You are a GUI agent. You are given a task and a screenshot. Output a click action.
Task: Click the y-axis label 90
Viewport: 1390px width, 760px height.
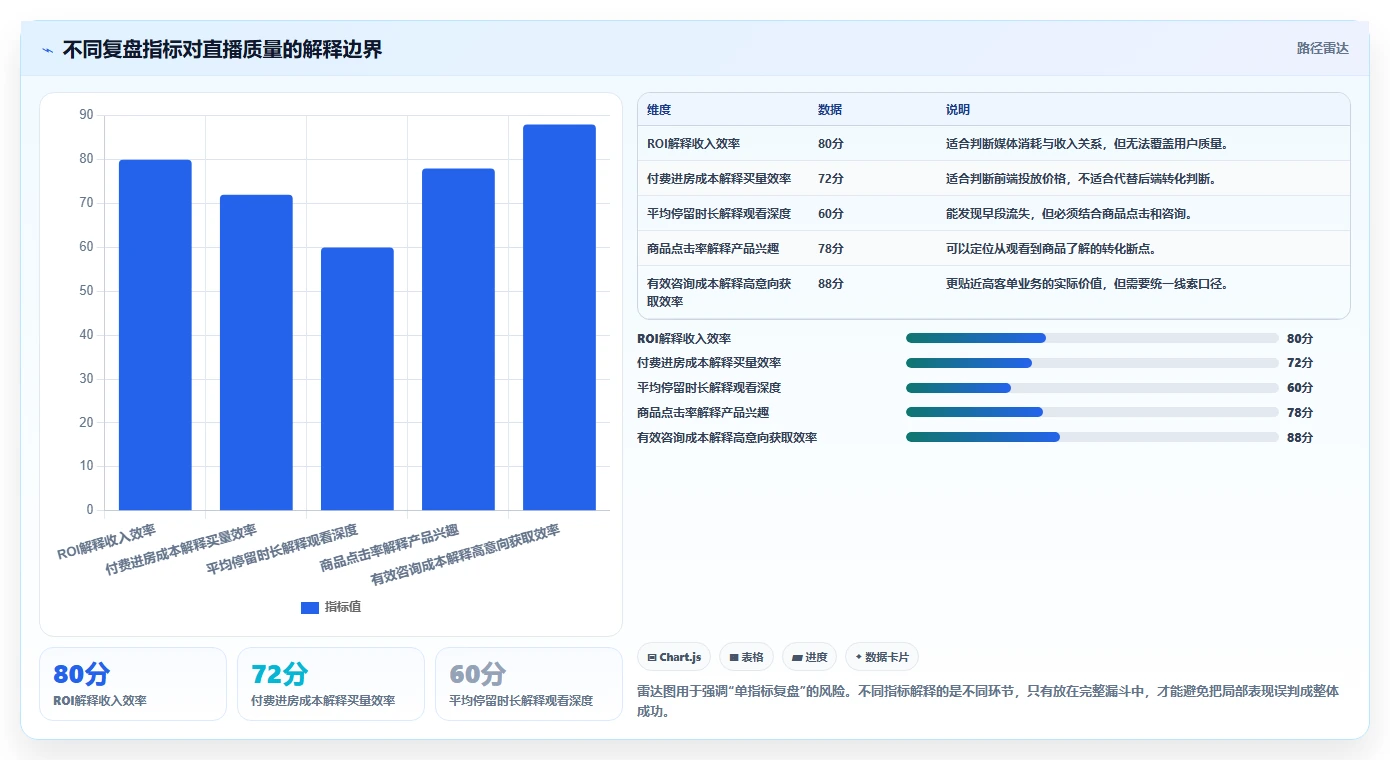[x=86, y=115]
